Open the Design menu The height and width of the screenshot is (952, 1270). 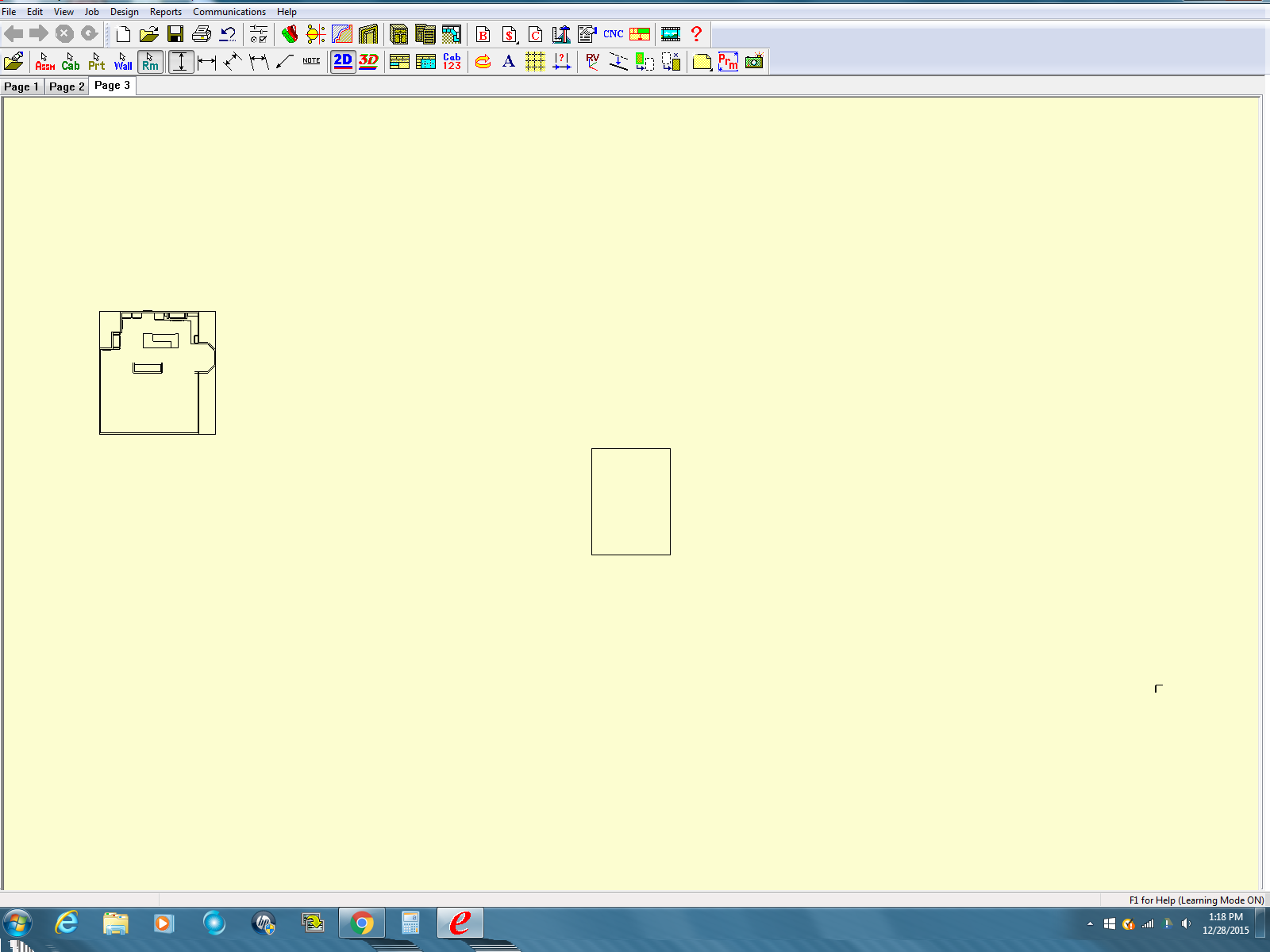124,12
